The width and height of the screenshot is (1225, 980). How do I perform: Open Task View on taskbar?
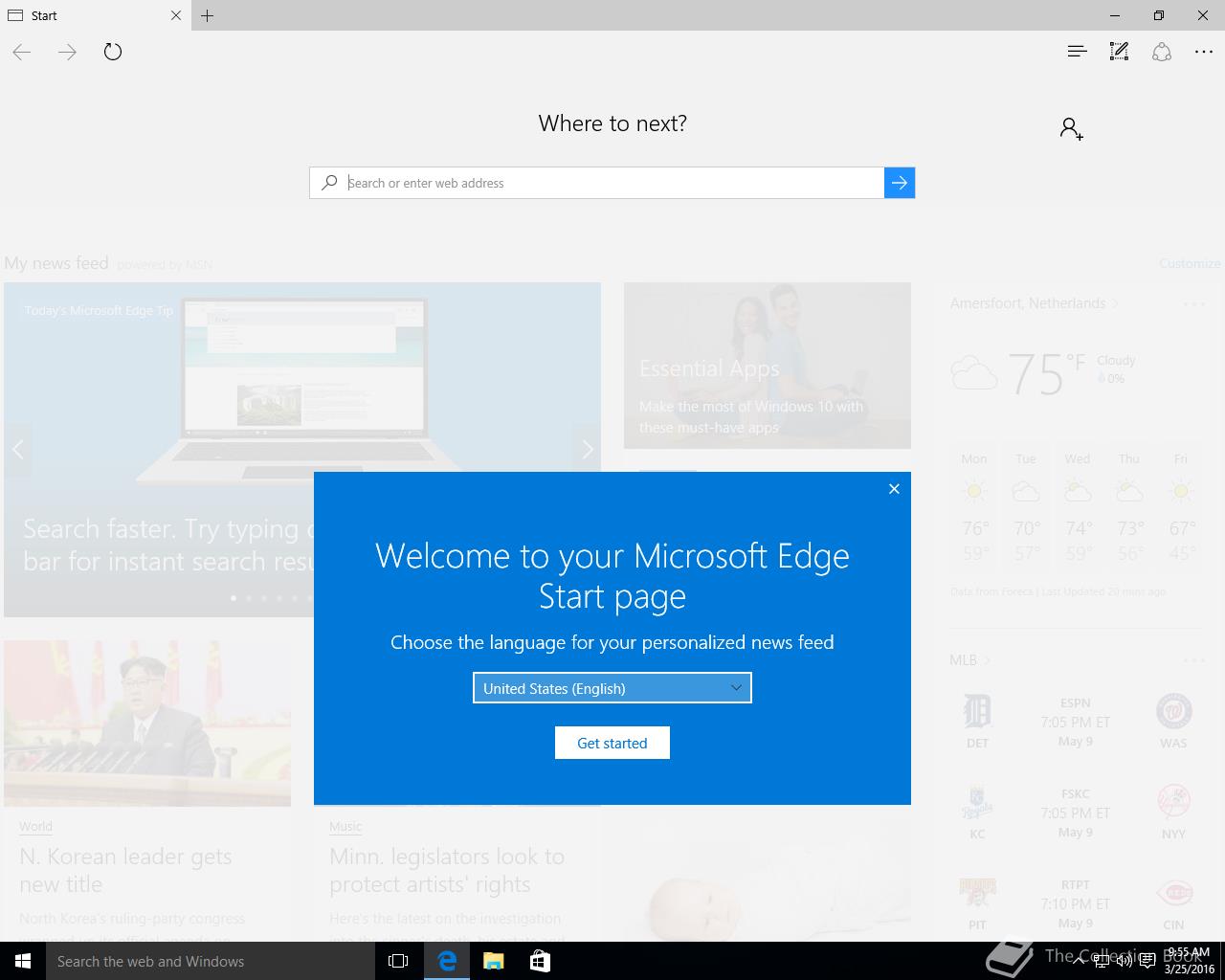pyautogui.click(x=398, y=961)
